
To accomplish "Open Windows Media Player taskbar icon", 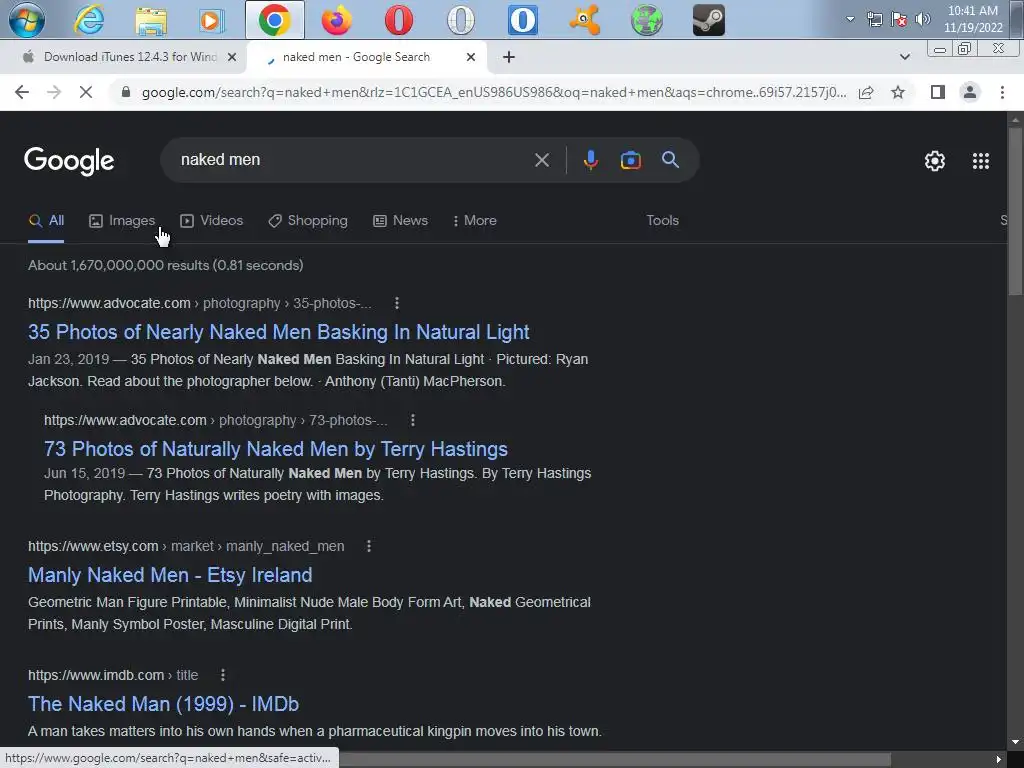I will pos(212,20).
